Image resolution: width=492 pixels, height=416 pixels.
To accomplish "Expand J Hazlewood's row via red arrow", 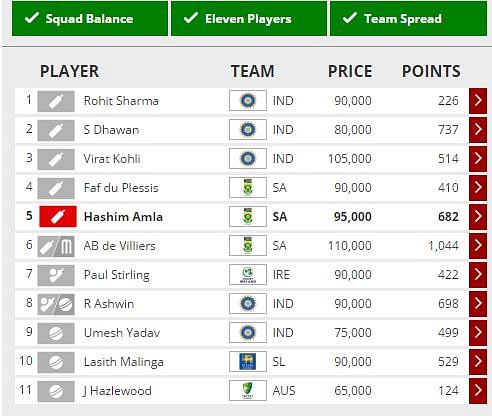I will pos(478,391).
